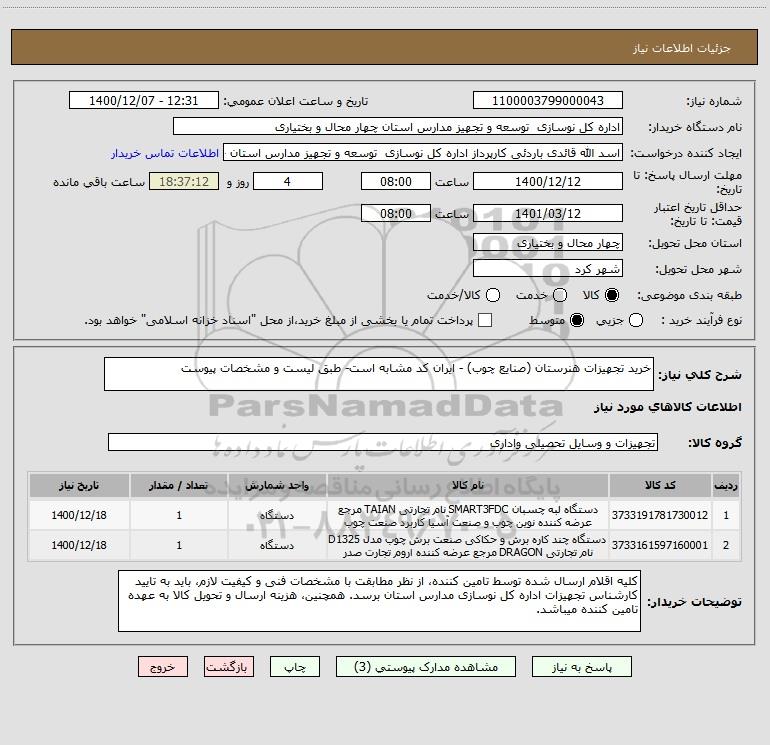The image size is (770, 745).
Task: Click the تاریخ نیاز column header
Action: 79,486
